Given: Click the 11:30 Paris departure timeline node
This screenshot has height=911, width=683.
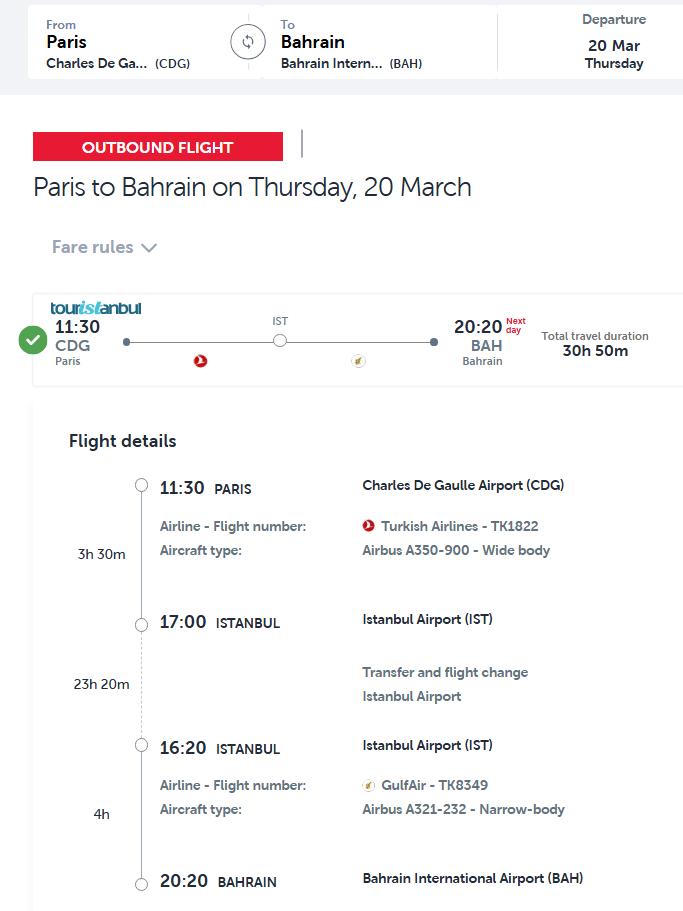Looking at the screenshot, I should point(141,486).
